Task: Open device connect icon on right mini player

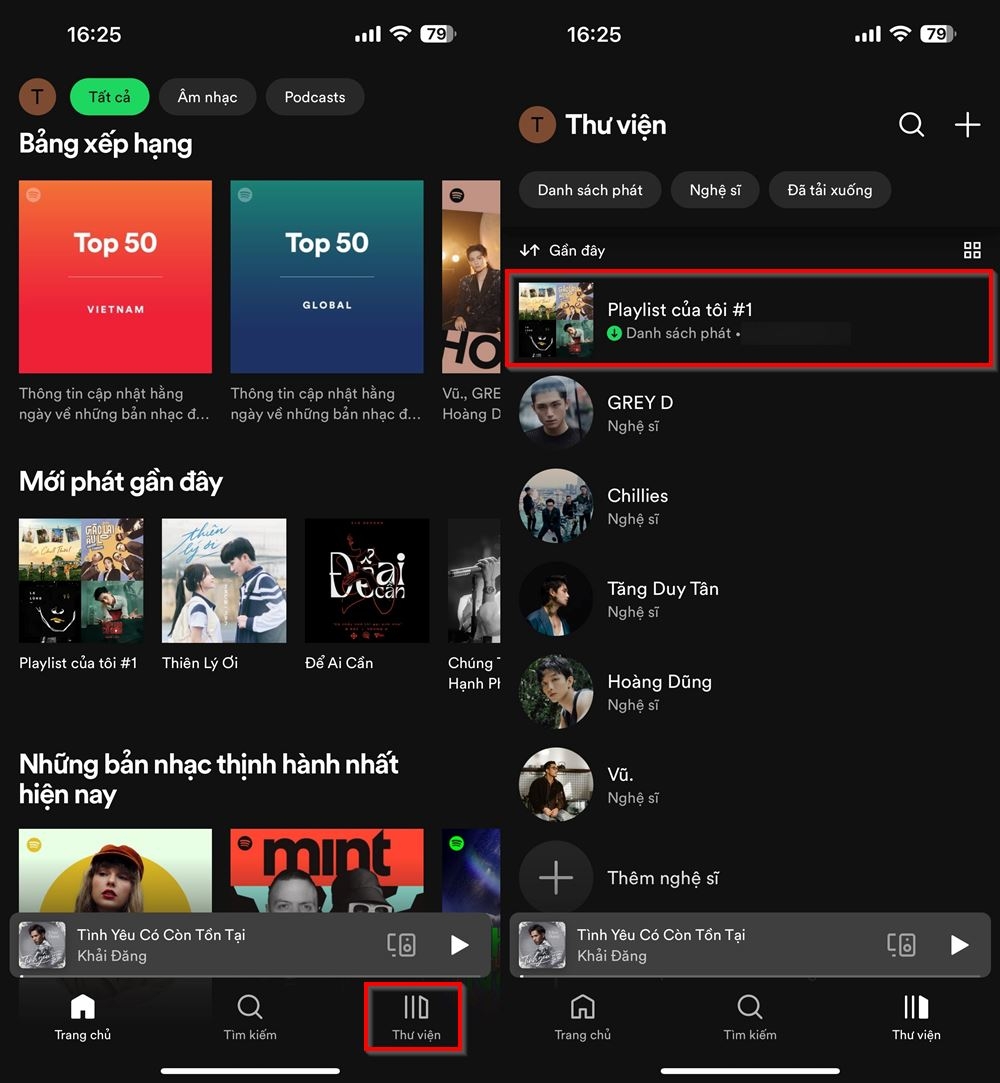Action: pos(901,945)
